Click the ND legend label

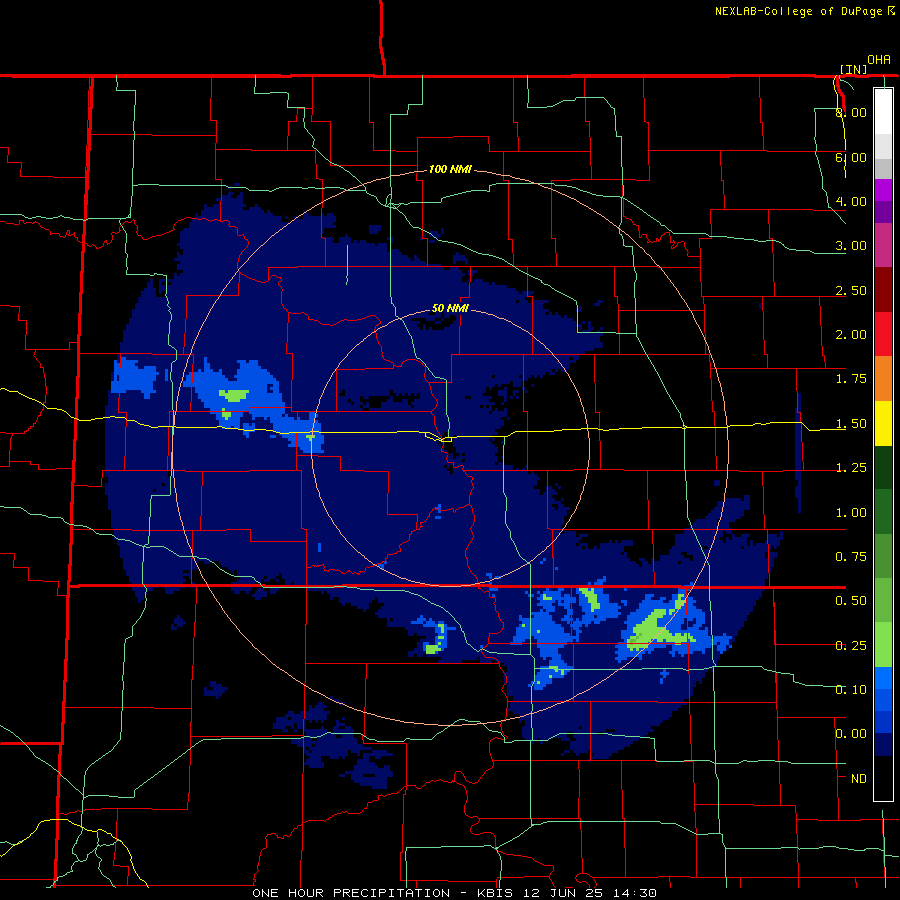859,779
